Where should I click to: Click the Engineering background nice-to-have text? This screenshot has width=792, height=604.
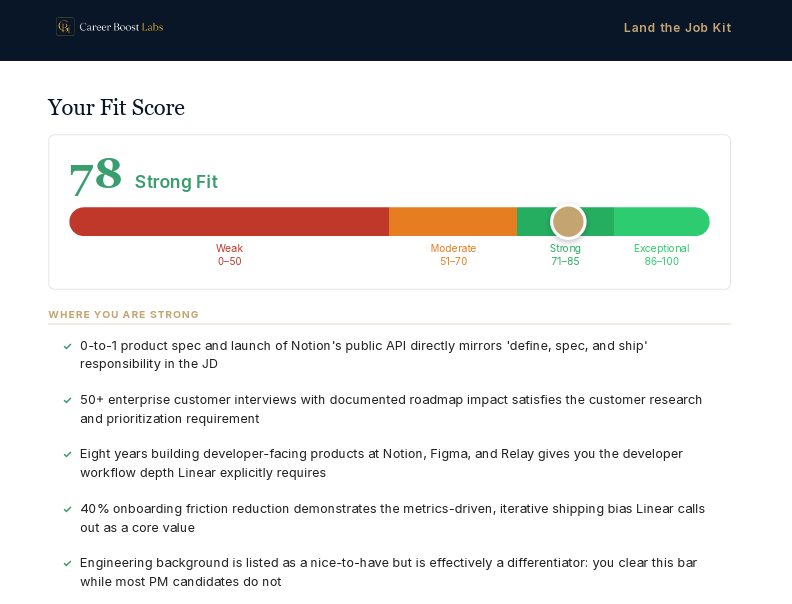(388, 572)
